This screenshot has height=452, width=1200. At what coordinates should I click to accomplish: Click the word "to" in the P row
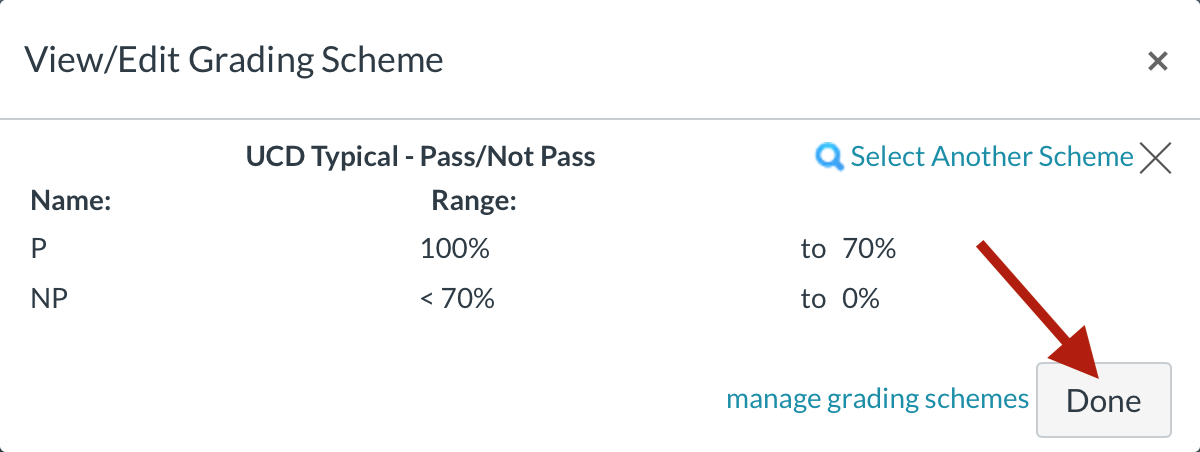tap(812, 249)
